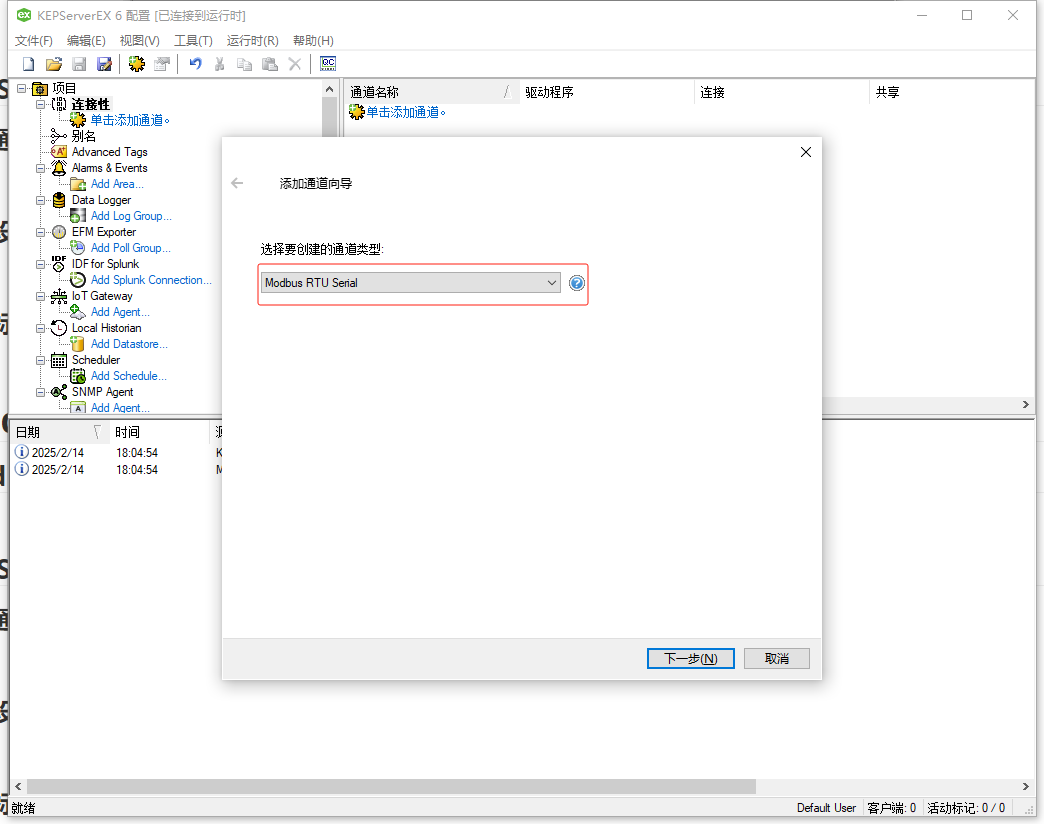Collapse the 连接性 tree node

[41, 104]
